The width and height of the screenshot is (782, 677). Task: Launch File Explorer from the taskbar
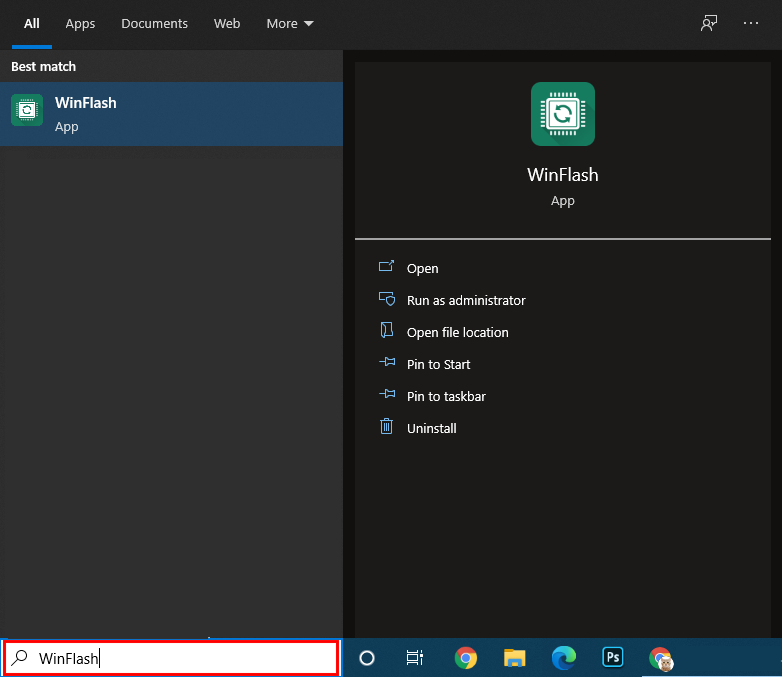click(515, 658)
